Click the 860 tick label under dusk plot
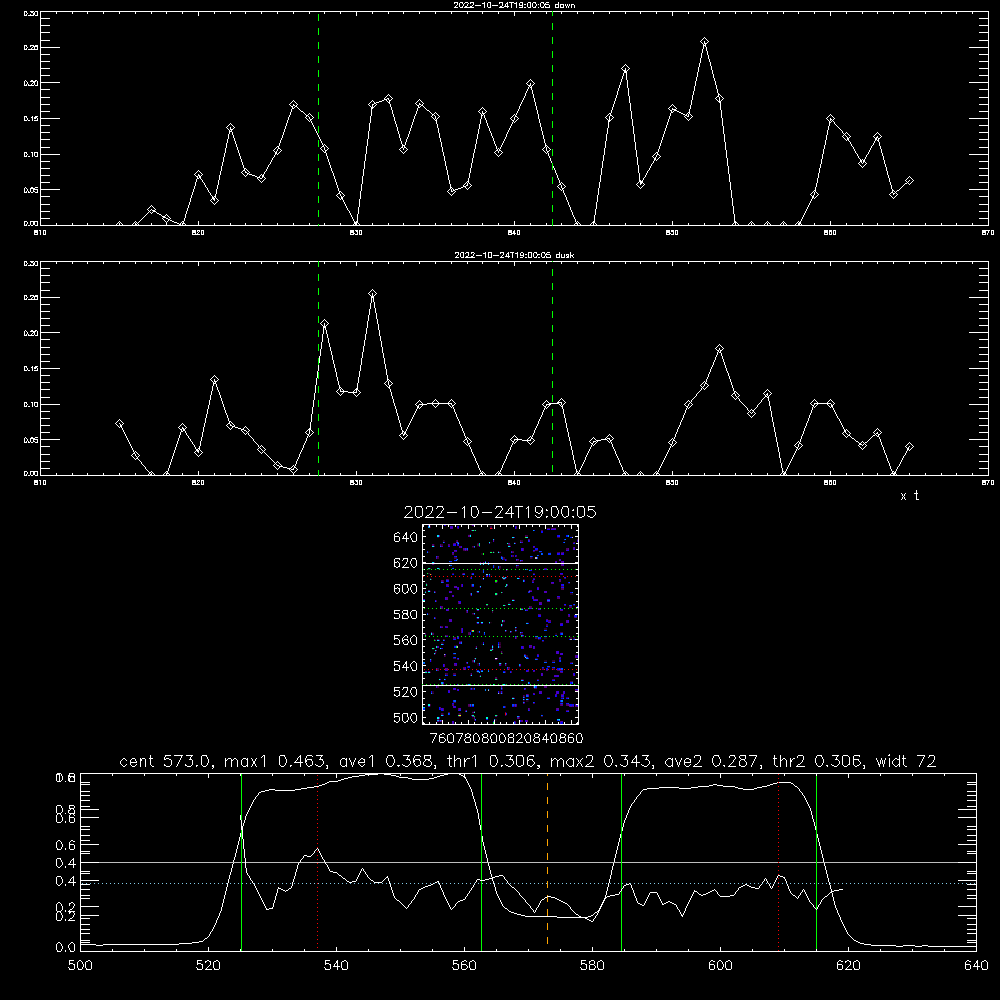This screenshot has width=1000, height=1000. click(x=830, y=483)
